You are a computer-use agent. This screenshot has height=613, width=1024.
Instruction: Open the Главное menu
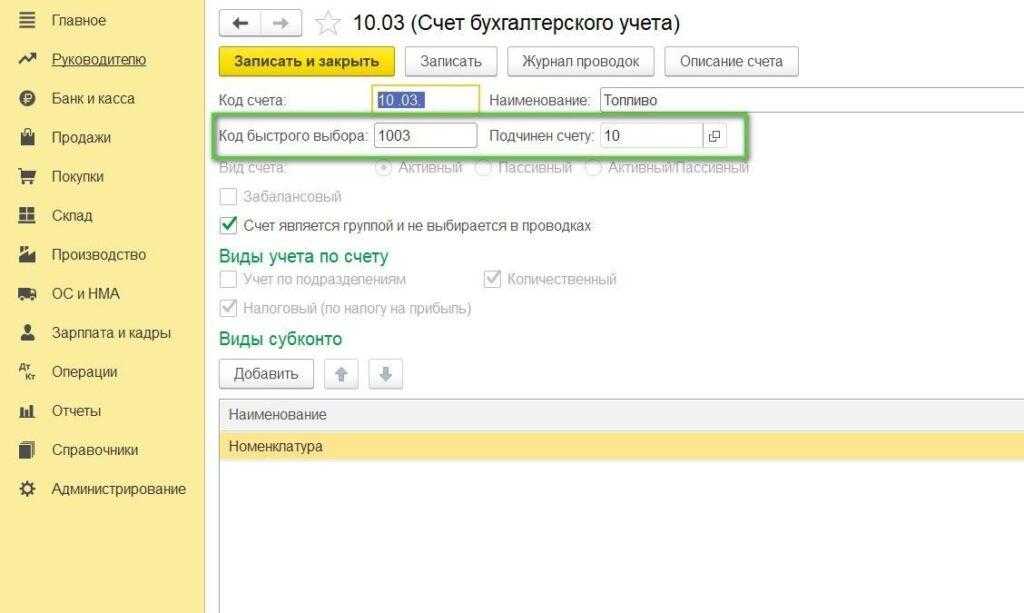point(78,20)
